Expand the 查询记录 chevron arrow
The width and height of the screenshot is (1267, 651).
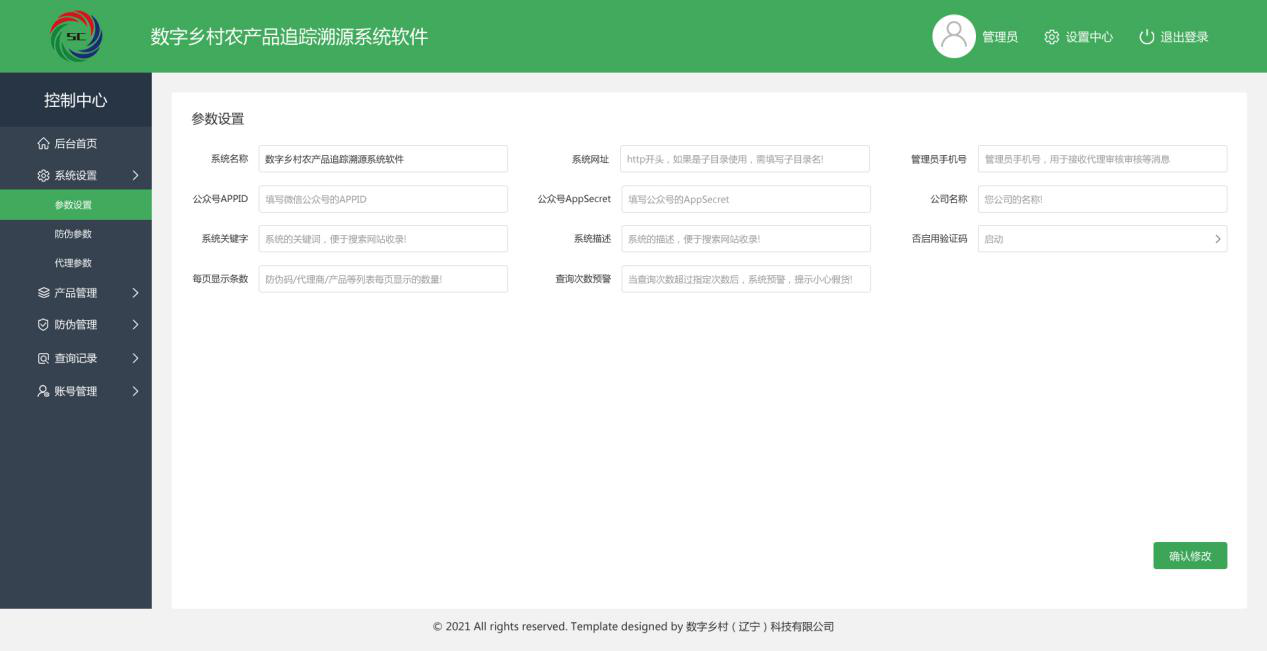[135, 358]
